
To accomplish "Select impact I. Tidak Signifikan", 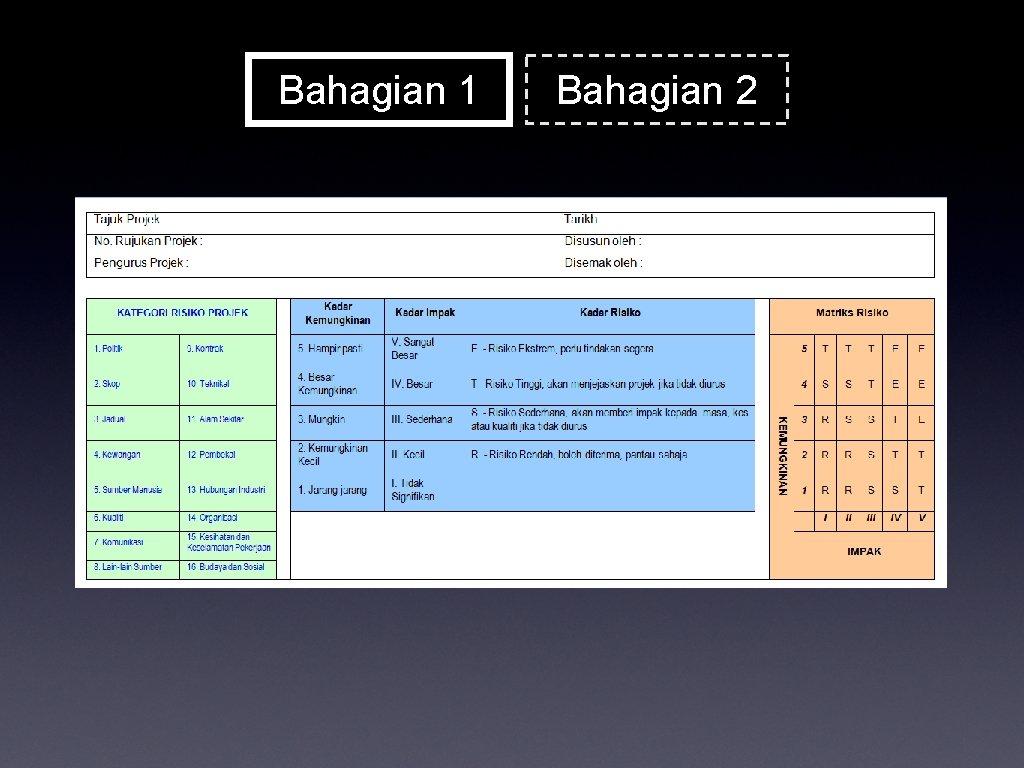I will click(x=413, y=490).
